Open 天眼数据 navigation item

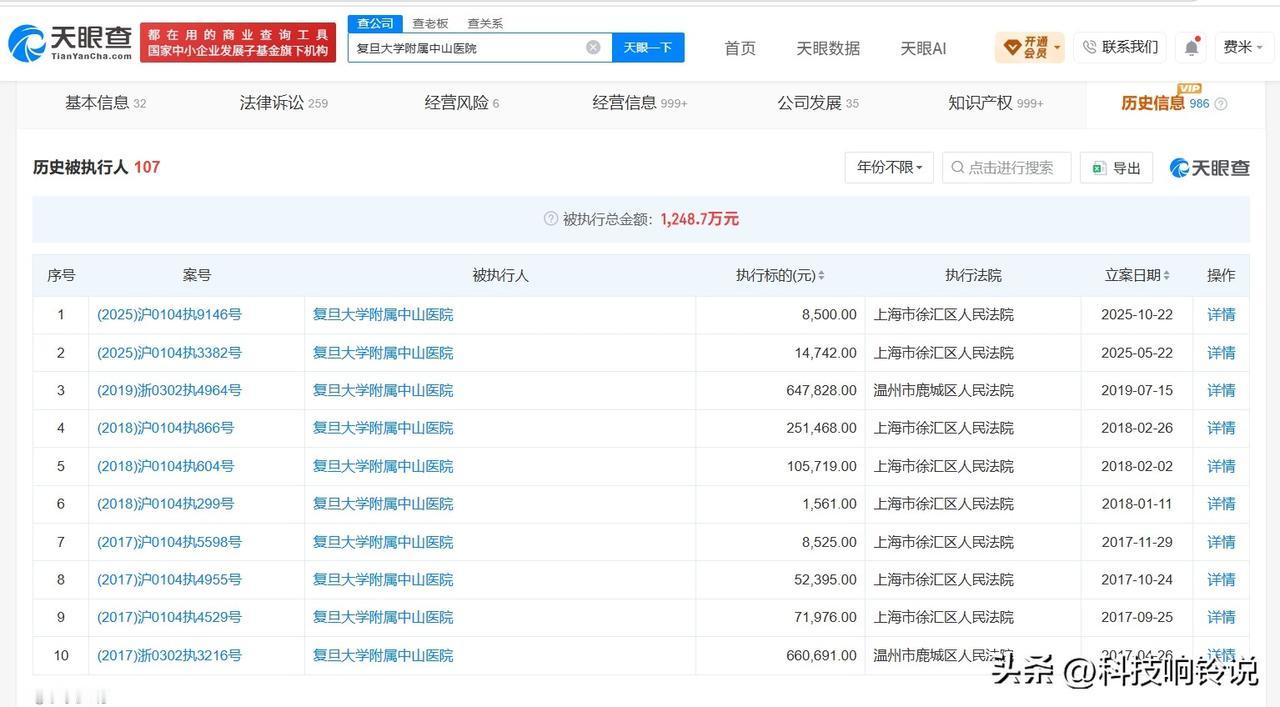click(828, 48)
